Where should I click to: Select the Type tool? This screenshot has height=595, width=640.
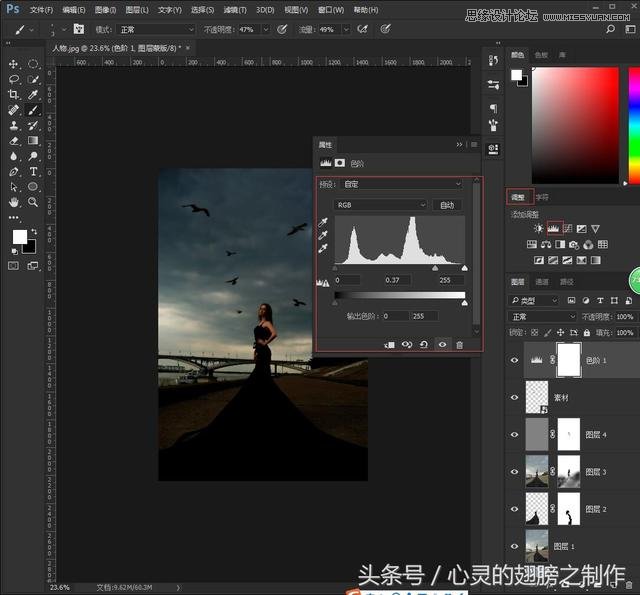[33, 171]
